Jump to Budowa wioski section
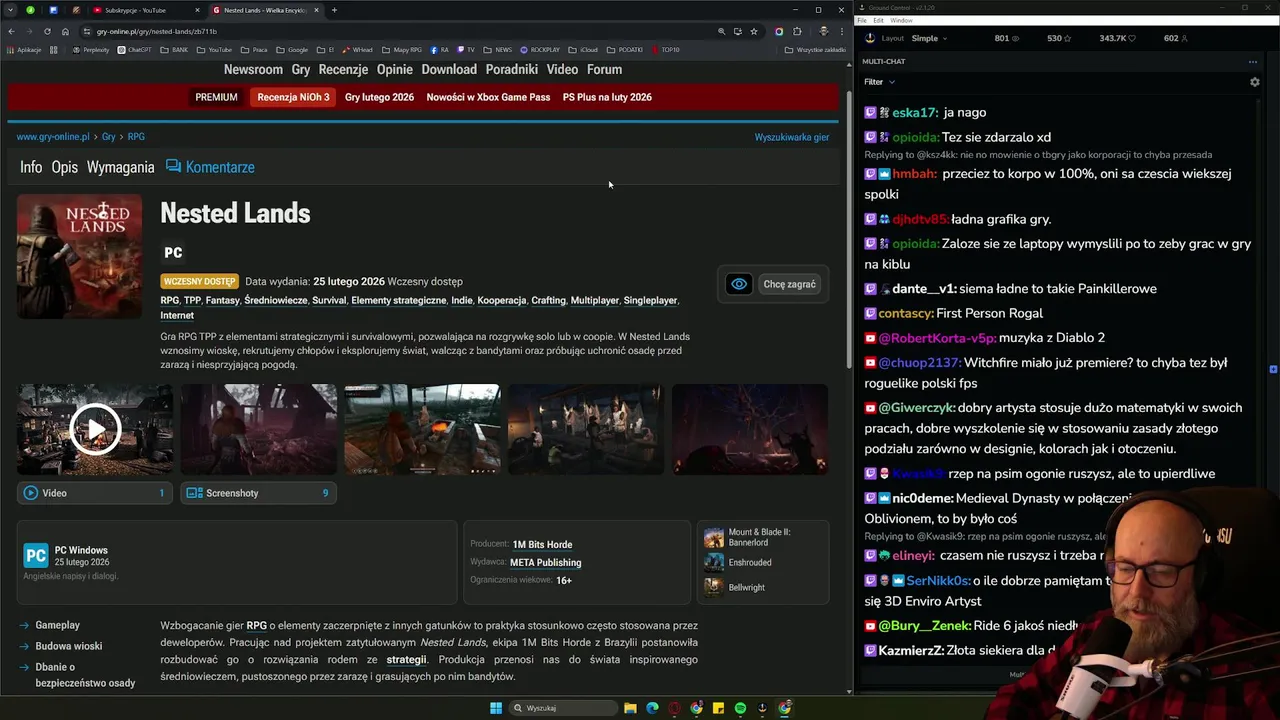The image size is (1280, 720). tap(68, 646)
